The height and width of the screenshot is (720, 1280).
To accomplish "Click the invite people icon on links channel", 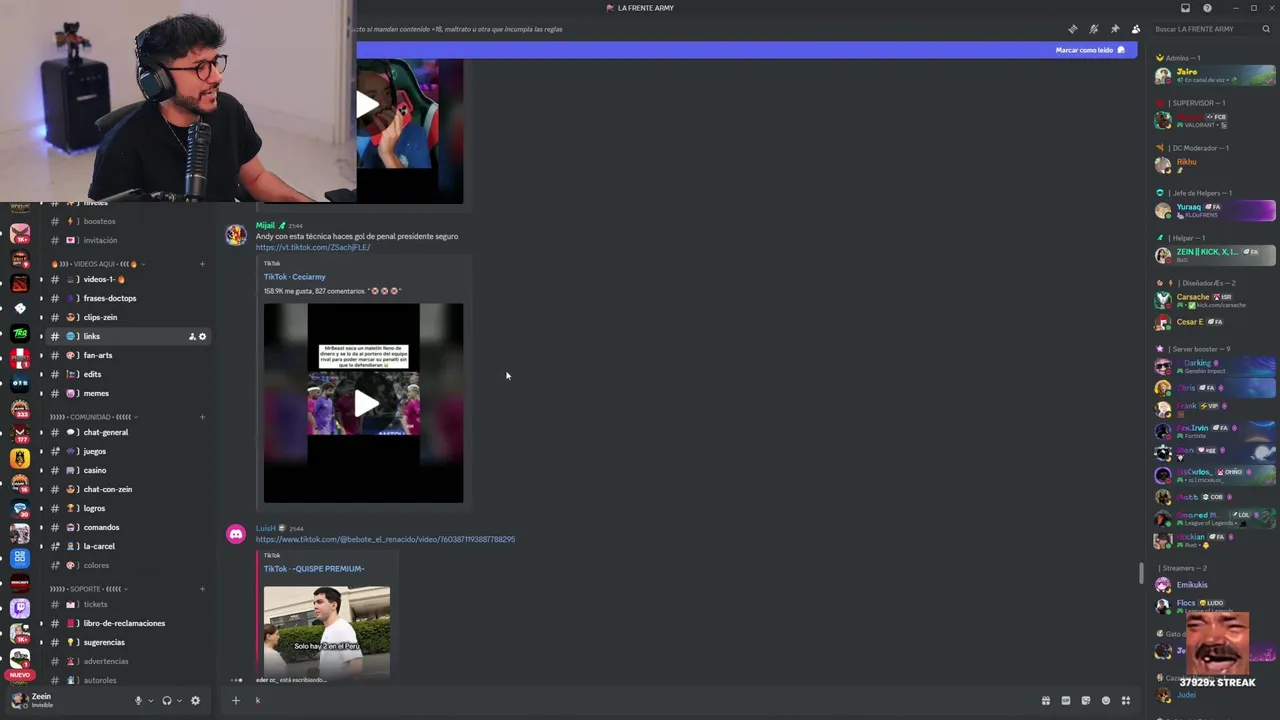I will [192, 337].
